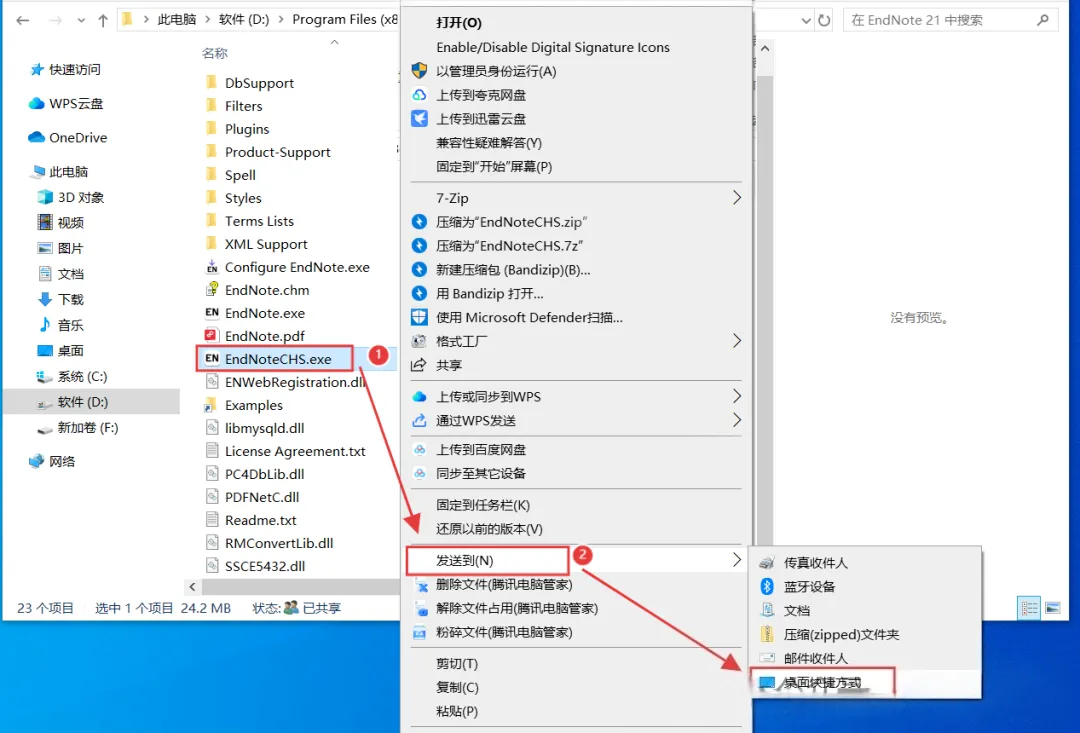The width and height of the screenshot is (1080, 733).
Task: Click the Run as administrator shield icon
Action: pos(419,71)
